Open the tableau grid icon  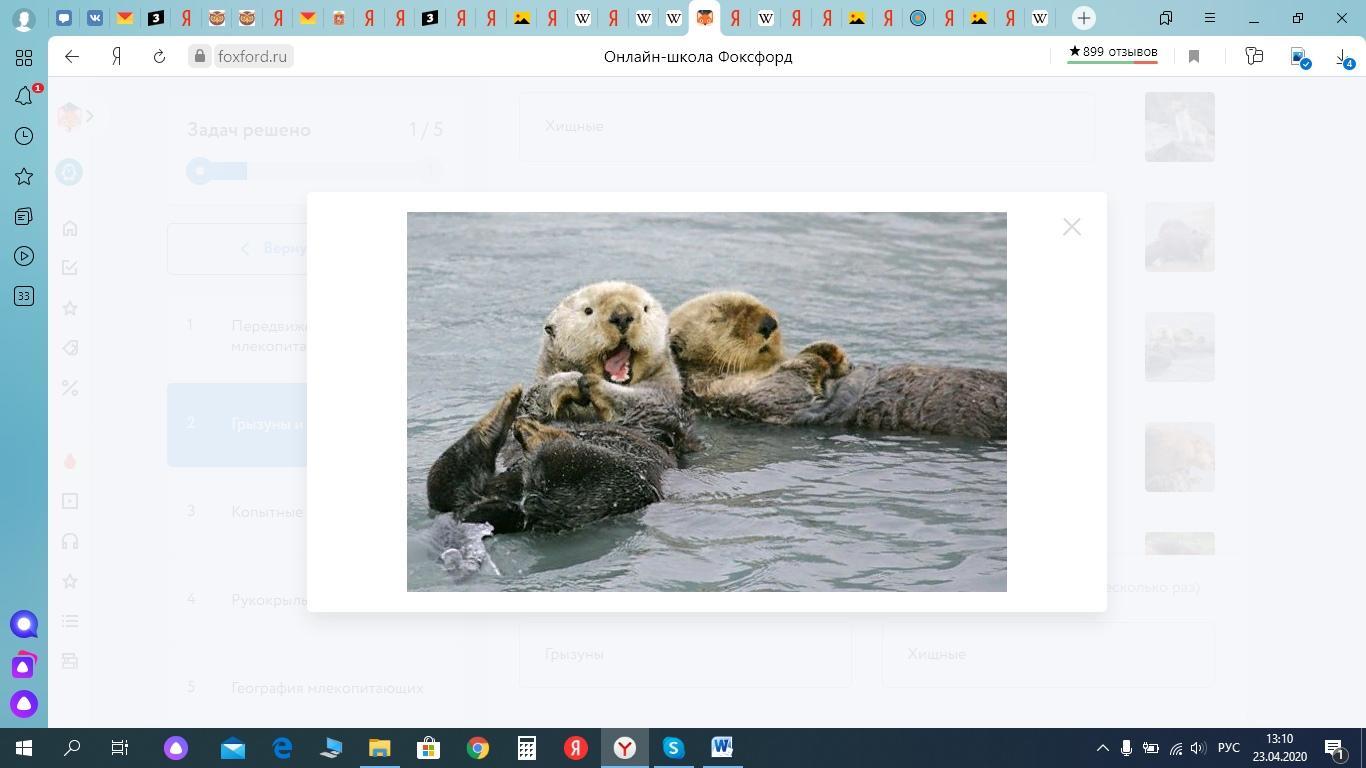[x=24, y=57]
